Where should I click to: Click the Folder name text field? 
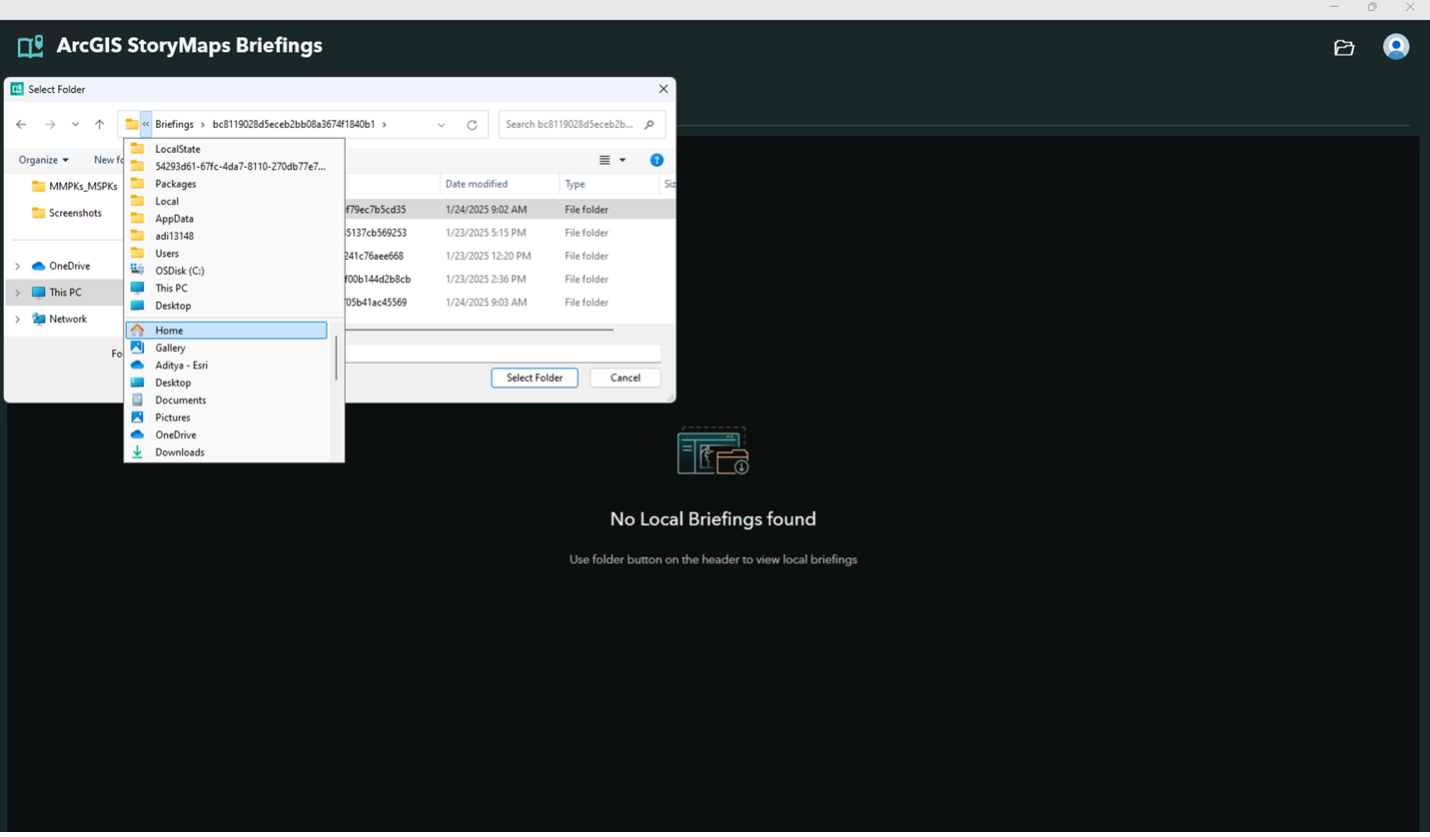[x=502, y=354]
